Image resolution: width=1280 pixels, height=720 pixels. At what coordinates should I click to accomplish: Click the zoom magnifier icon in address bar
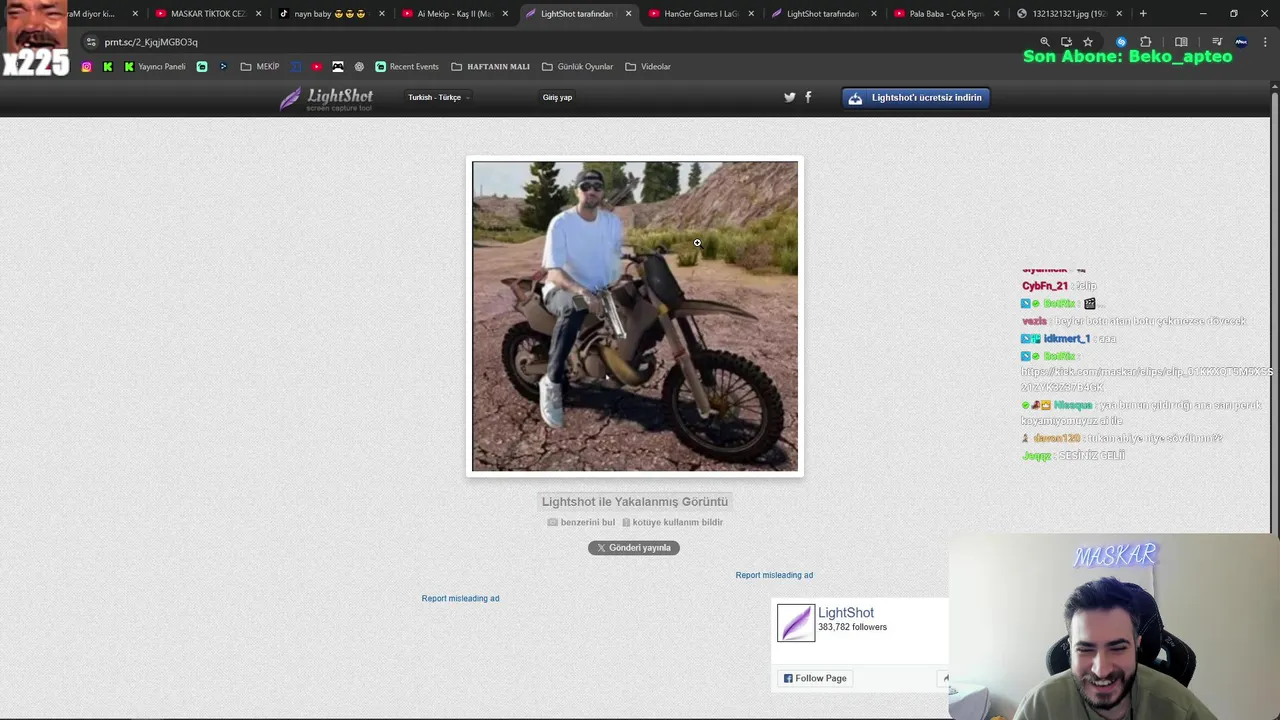click(1045, 42)
